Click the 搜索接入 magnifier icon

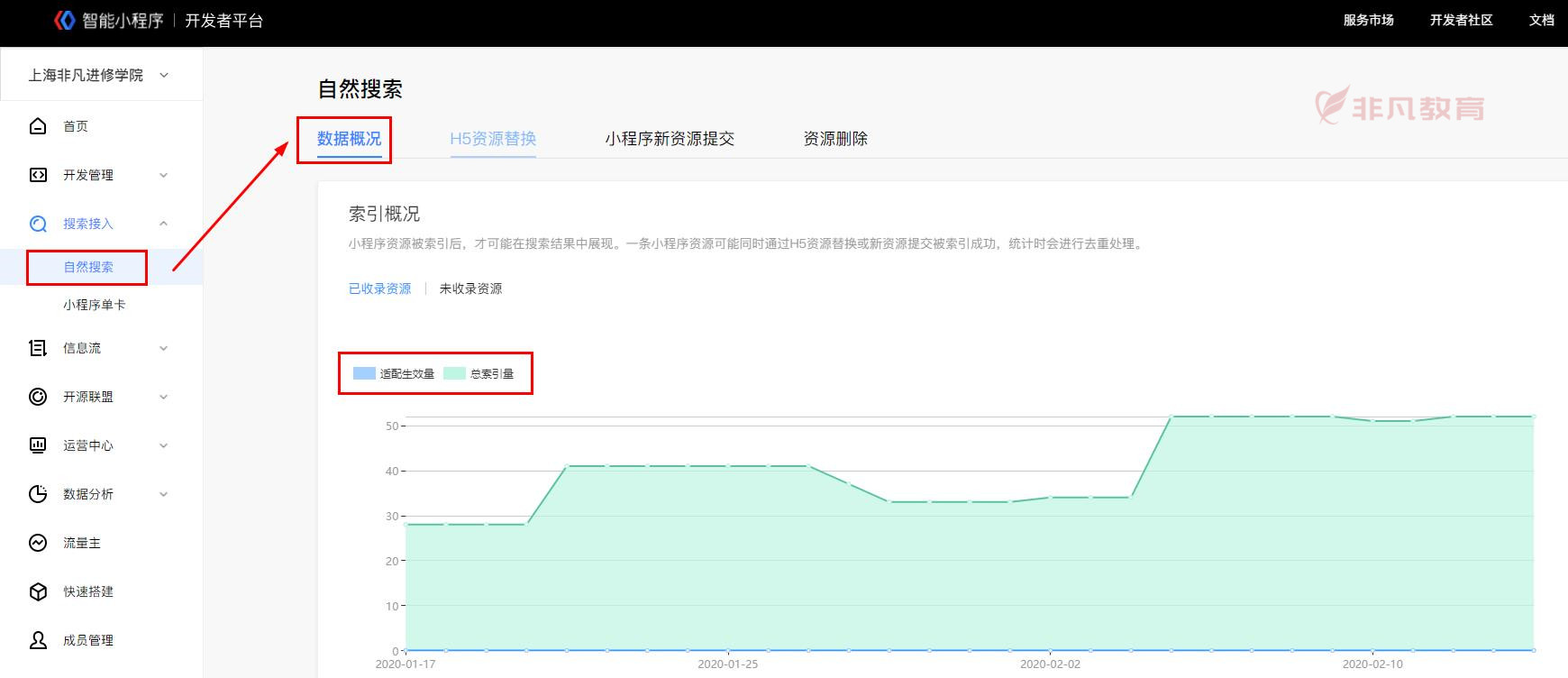38,224
